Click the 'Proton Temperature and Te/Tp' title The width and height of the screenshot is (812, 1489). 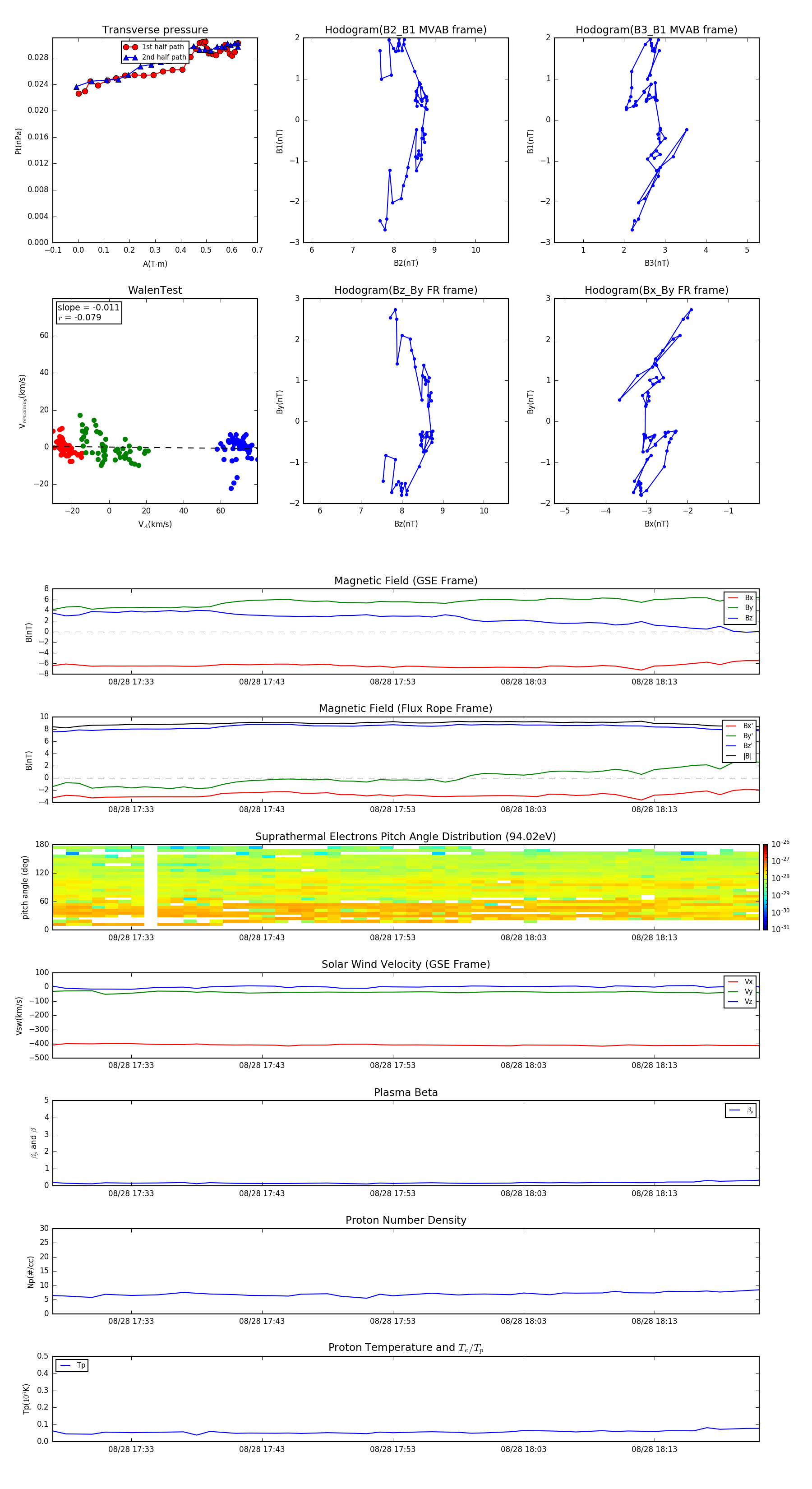pos(406,1348)
